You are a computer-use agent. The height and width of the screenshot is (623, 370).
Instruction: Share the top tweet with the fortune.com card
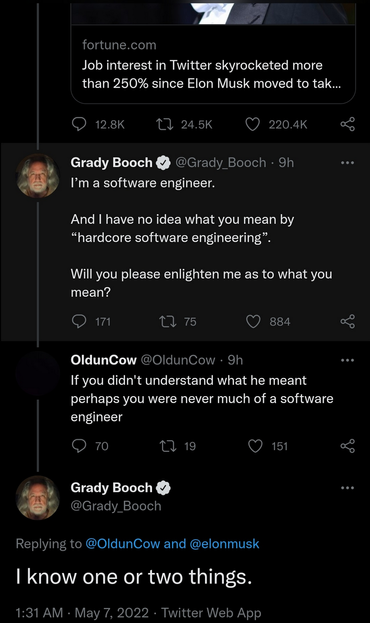[347, 124]
